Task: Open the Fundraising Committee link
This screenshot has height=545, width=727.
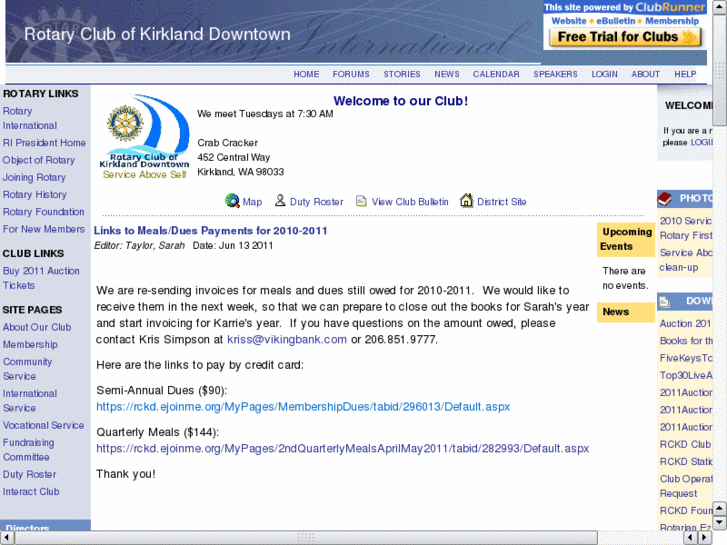Action: coord(28,449)
